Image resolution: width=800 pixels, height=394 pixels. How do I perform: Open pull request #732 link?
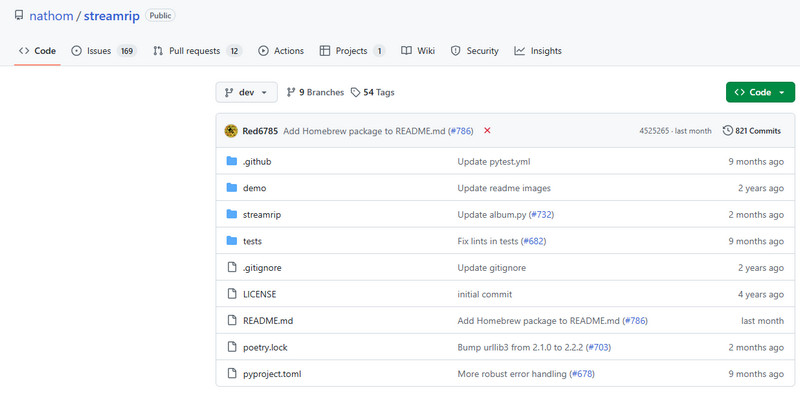pyautogui.click(x=542, y=215)
